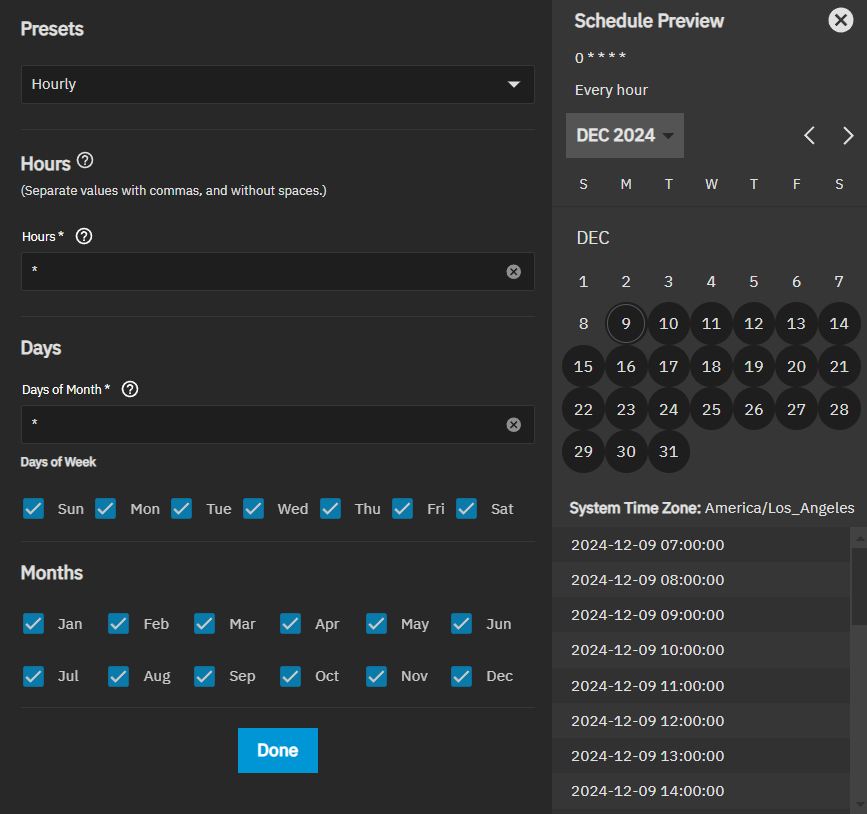
Task: Close the Schedule Preview panel
Action: coord(841,20)
